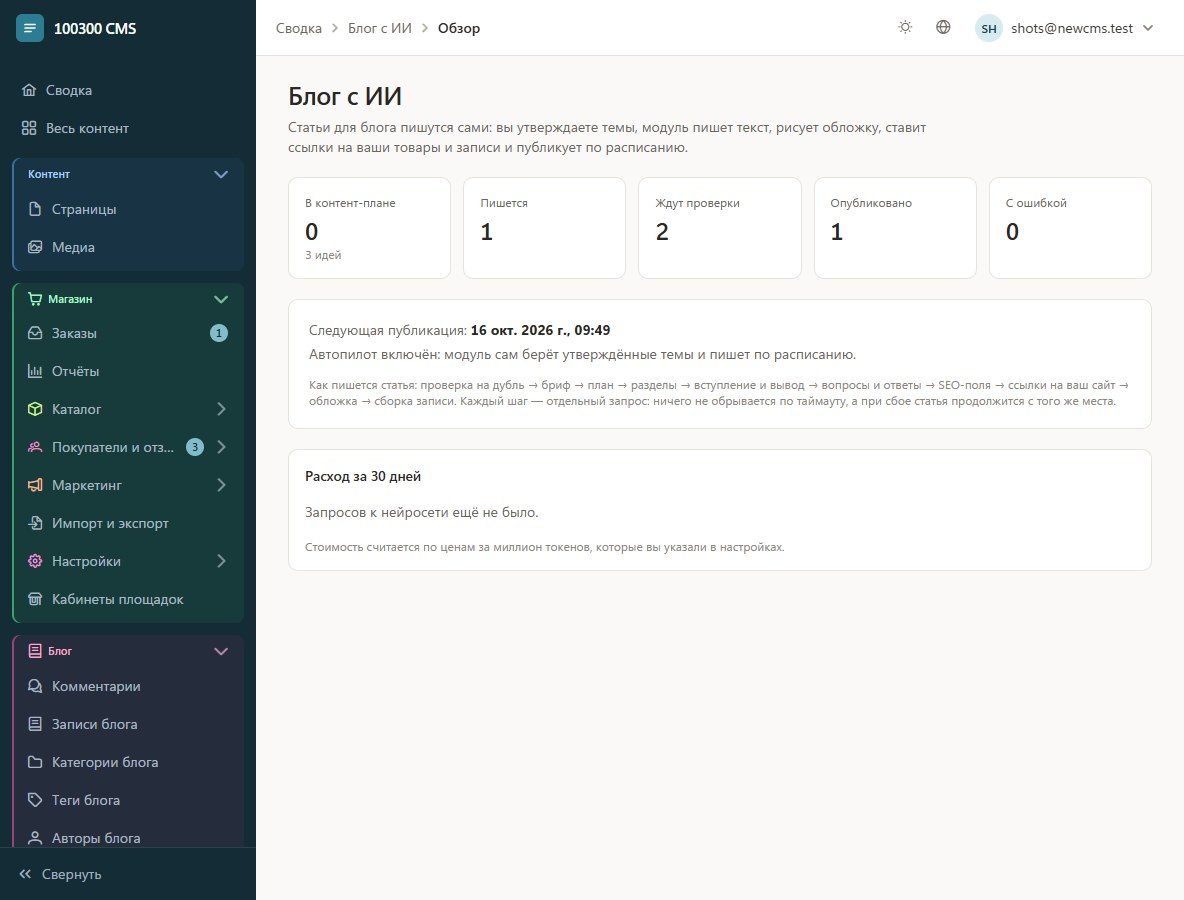This screenshot has width=1184, height=900.
Task: Open the Опубликовано stat card
Action: point(895,228)
